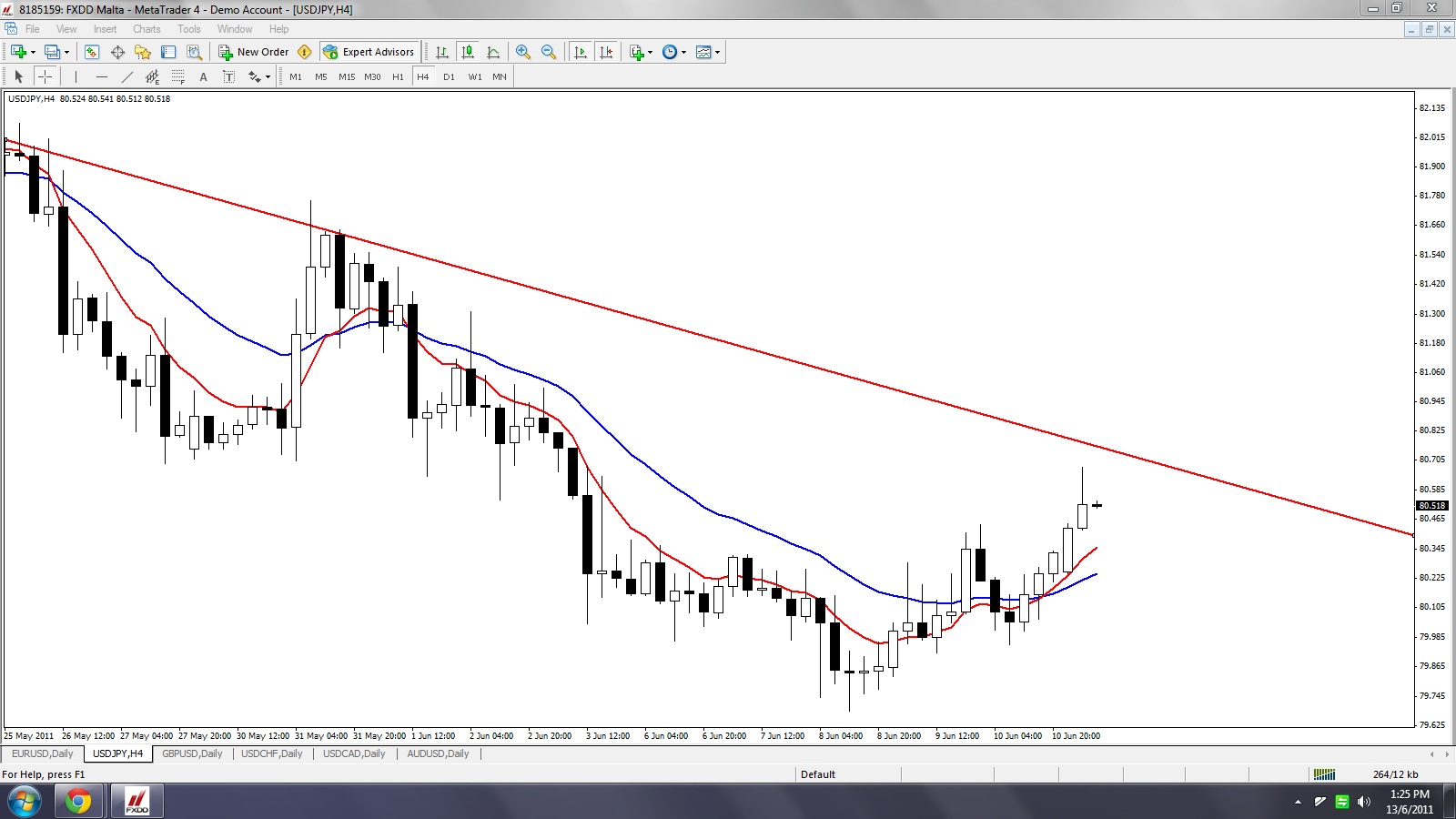Image resolution: width=1456 pixels, height=819 pixels.
Task: Expand the New Chart dropdown arrow
Action: click(x=33, y=52)
